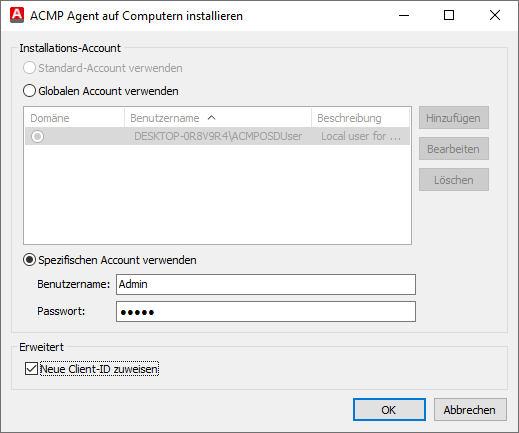This screenshot has width=519, height=433.
Task: Click the Löschen button
Action: click(454, 180)
